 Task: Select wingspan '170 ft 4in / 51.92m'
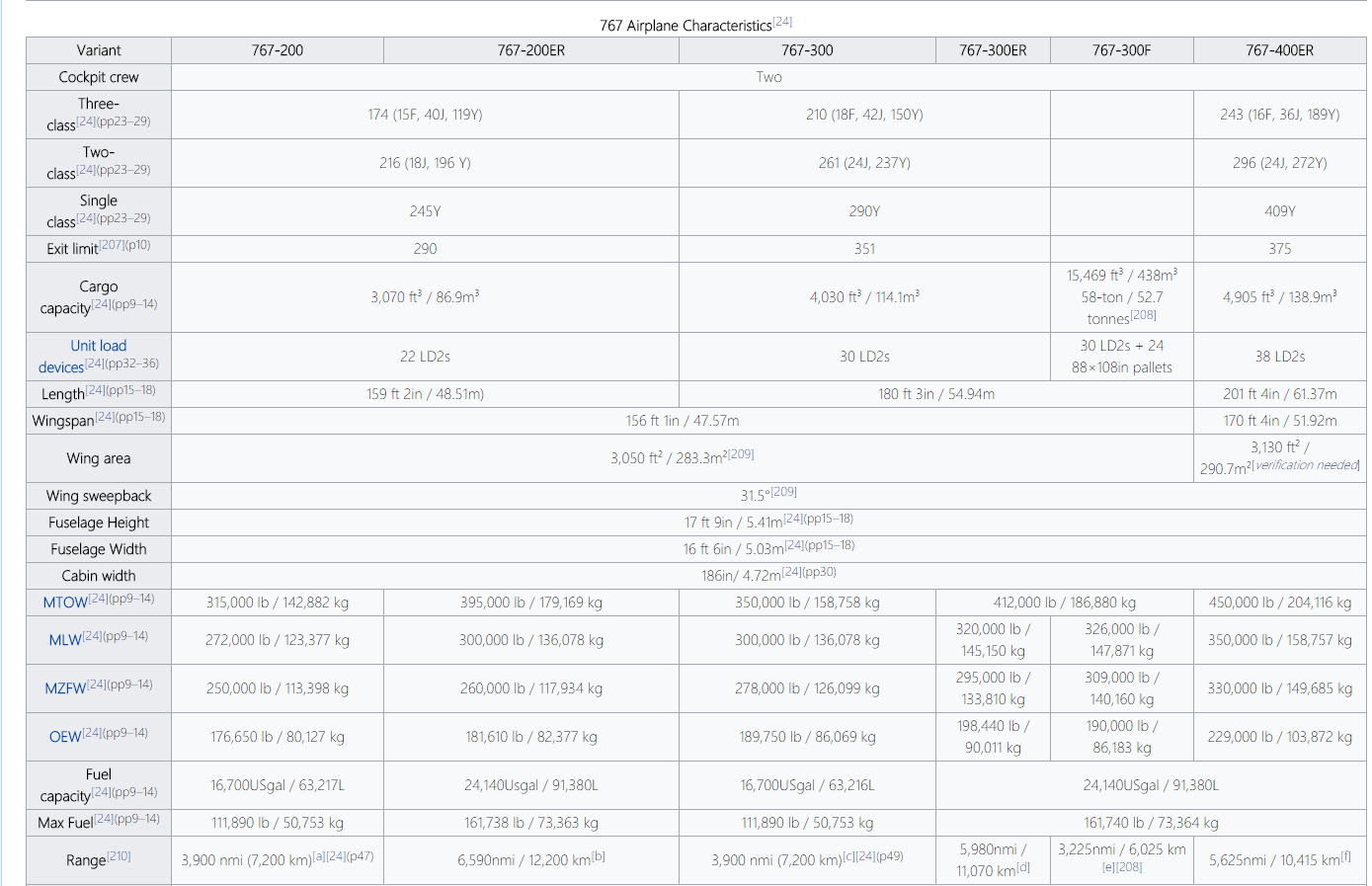click(1280, 421)
